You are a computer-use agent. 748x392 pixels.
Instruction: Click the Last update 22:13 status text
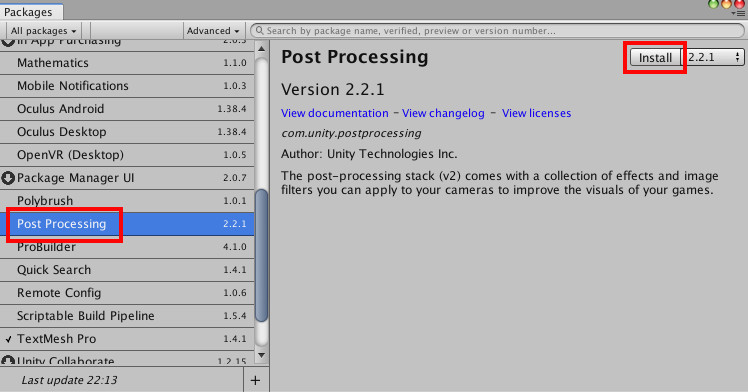coord(69,380)
